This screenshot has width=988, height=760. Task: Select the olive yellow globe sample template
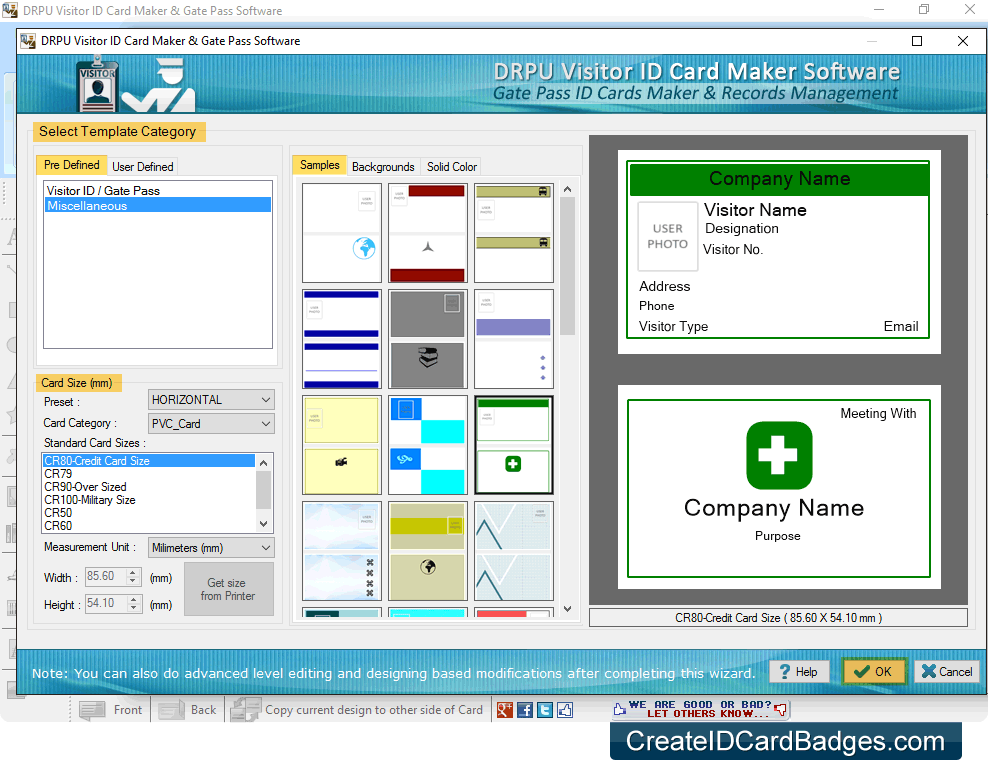coord(428,551)
